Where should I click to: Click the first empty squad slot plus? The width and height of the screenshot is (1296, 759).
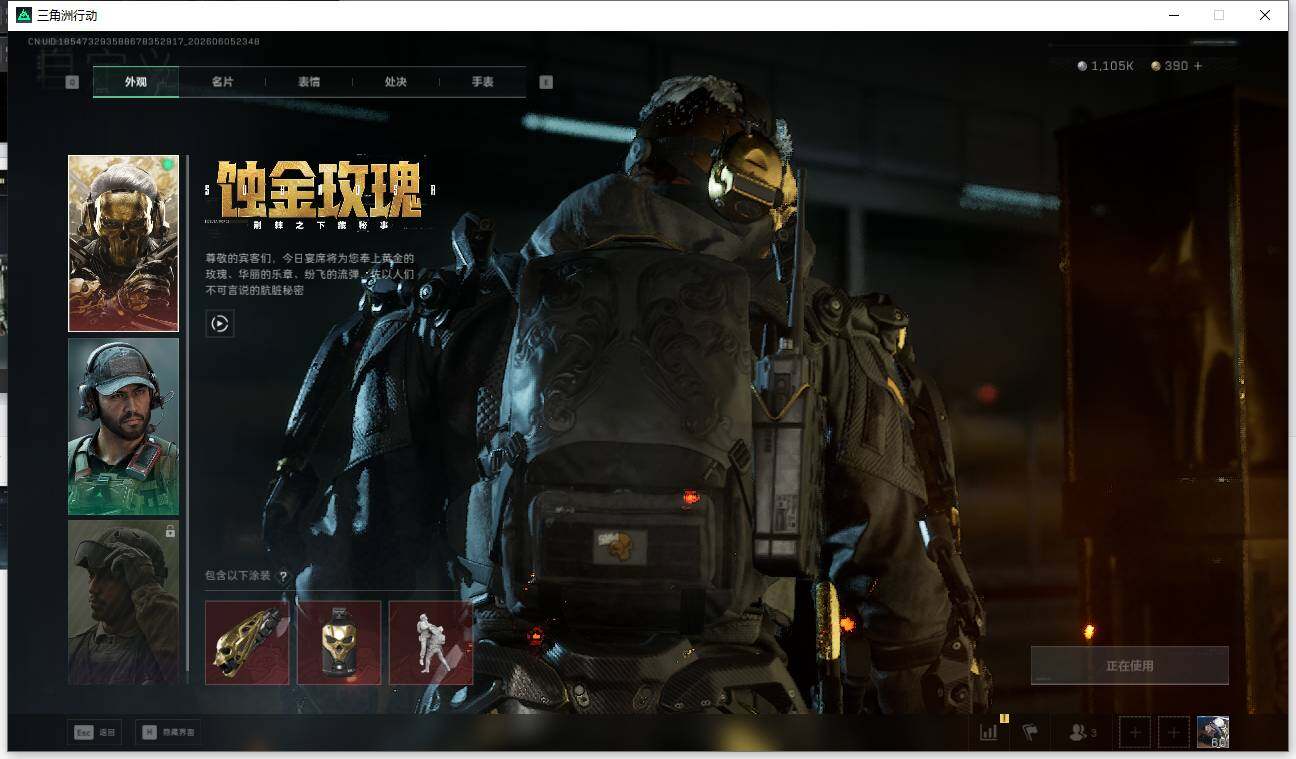[x=1134, y=733]
